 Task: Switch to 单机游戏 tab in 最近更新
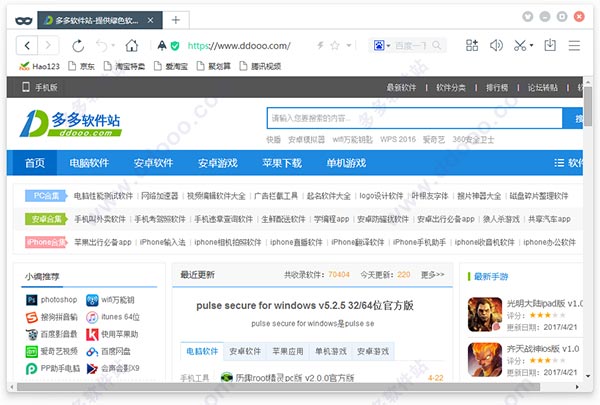coord(331,351)
